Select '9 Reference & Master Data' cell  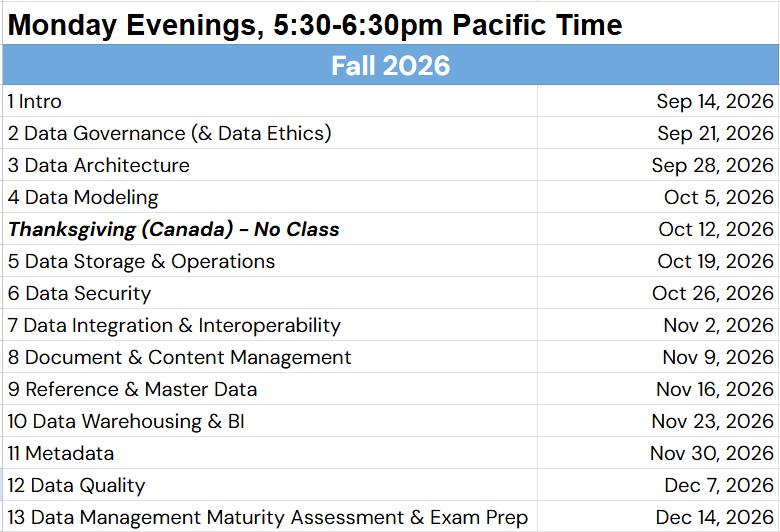tap(270, 389)
